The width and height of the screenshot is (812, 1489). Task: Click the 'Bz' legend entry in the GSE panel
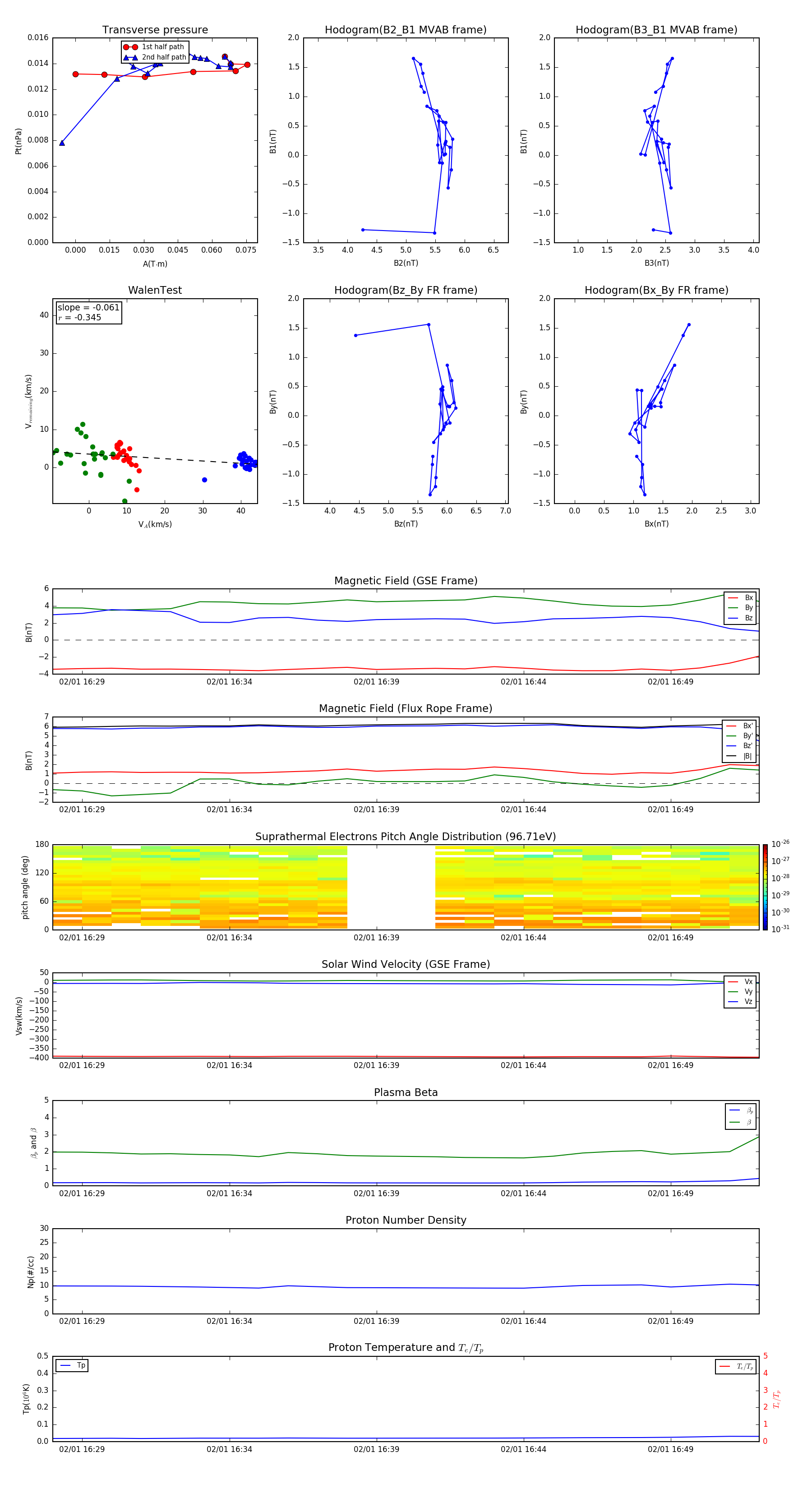point(740,618)
